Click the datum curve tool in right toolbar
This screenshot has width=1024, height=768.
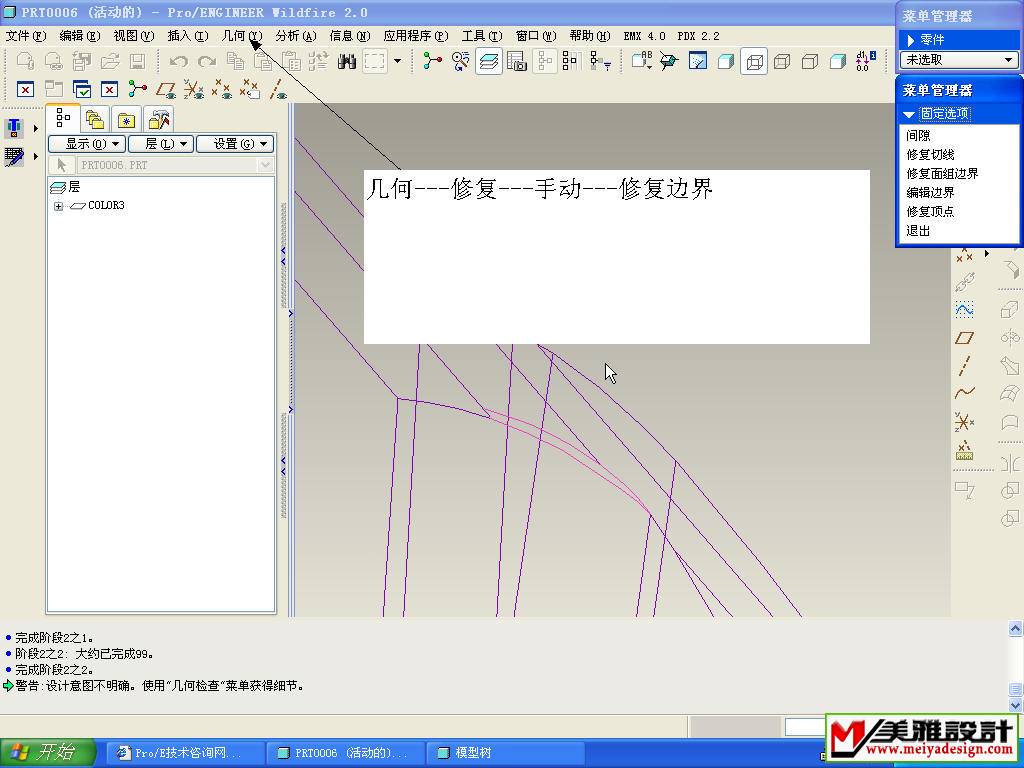pyautogui.click(x=965, y=393)
